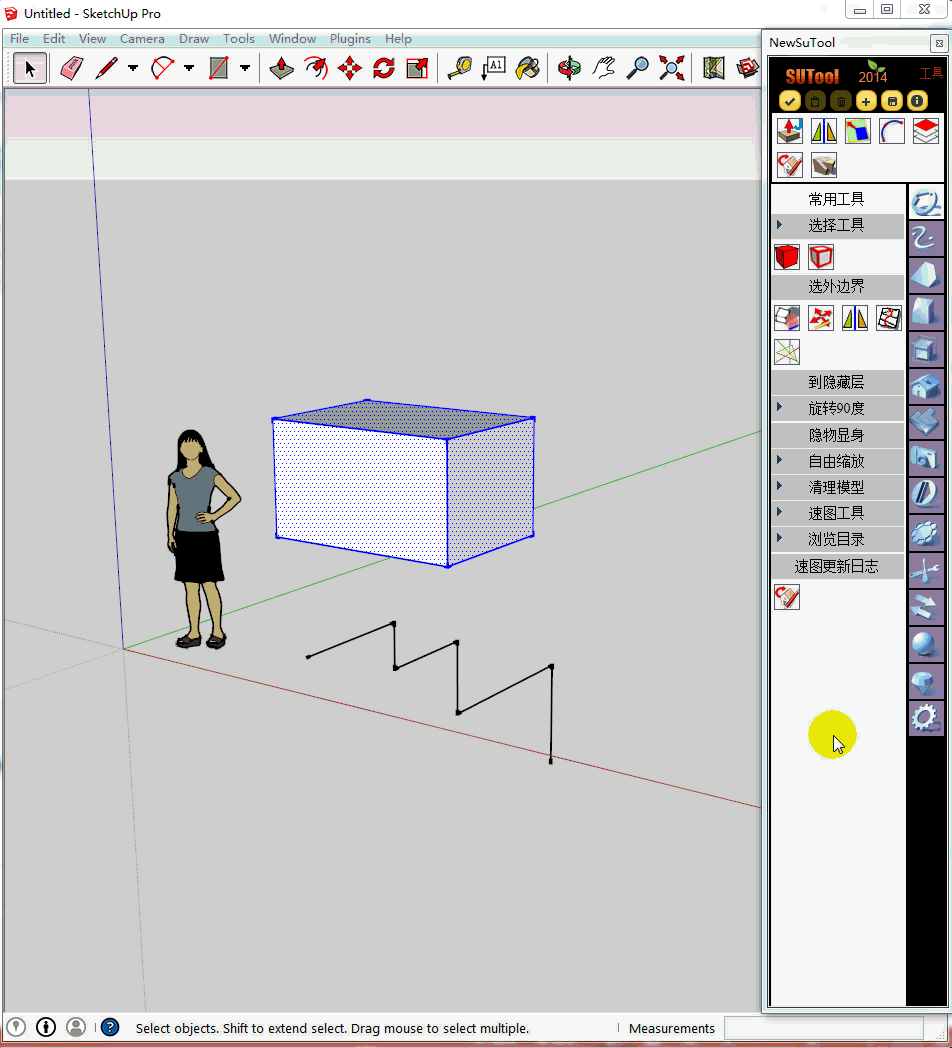Click the Zoom Extents tool
952x1048 pixels.
coord(671,68)
